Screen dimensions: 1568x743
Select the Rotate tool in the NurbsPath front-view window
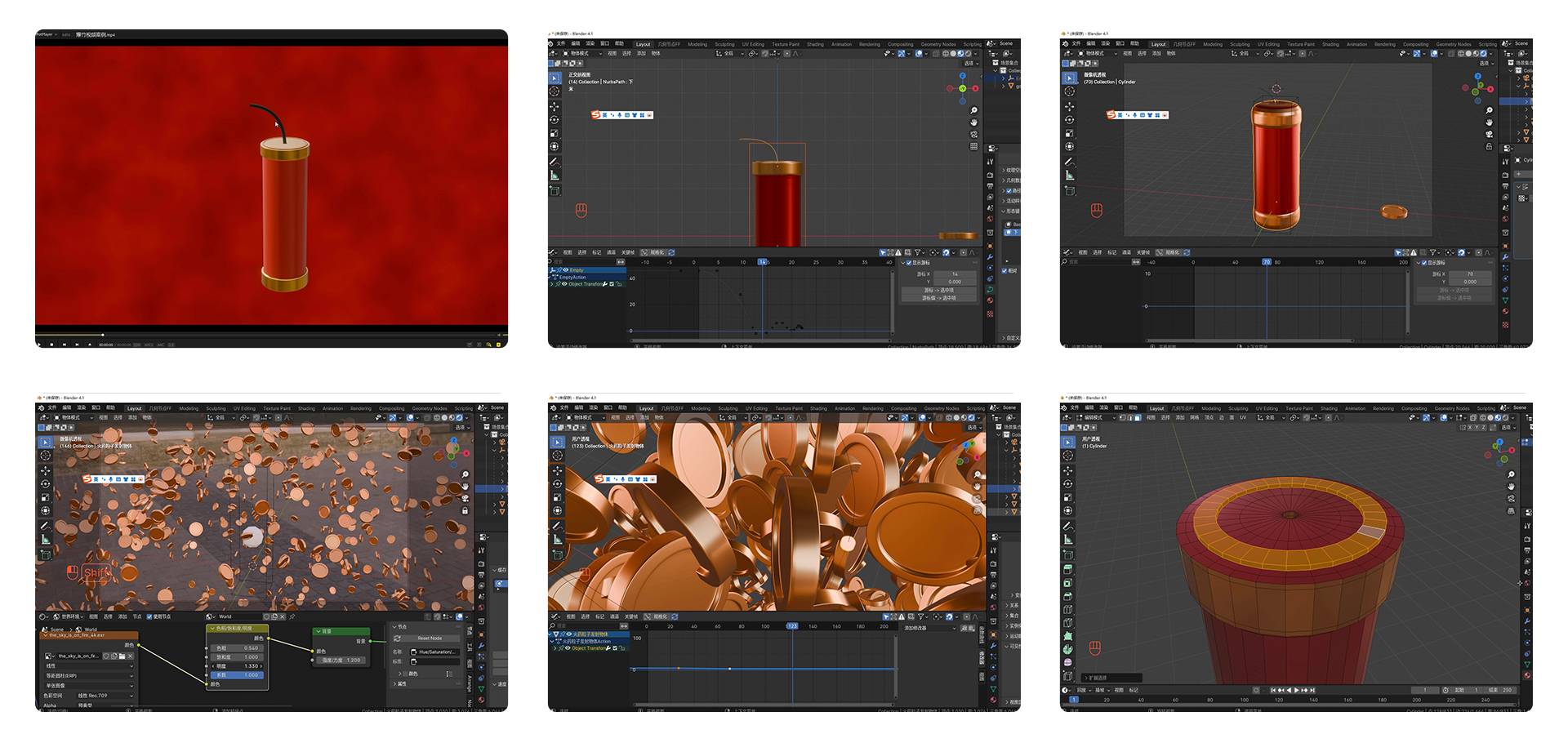(x=555, y=119)
